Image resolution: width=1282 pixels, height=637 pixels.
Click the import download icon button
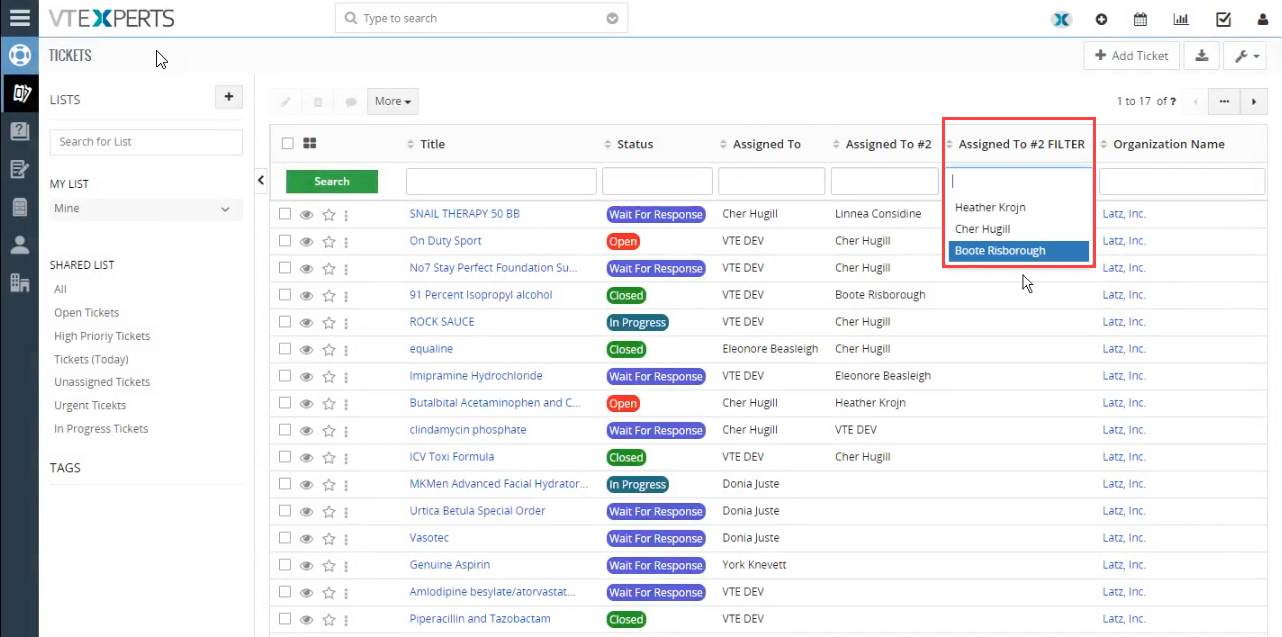(1201, 56)
